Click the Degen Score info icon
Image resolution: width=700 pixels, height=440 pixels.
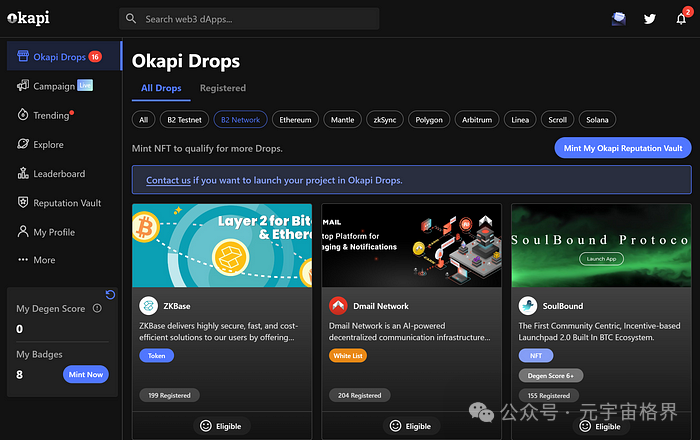(97, 308)
